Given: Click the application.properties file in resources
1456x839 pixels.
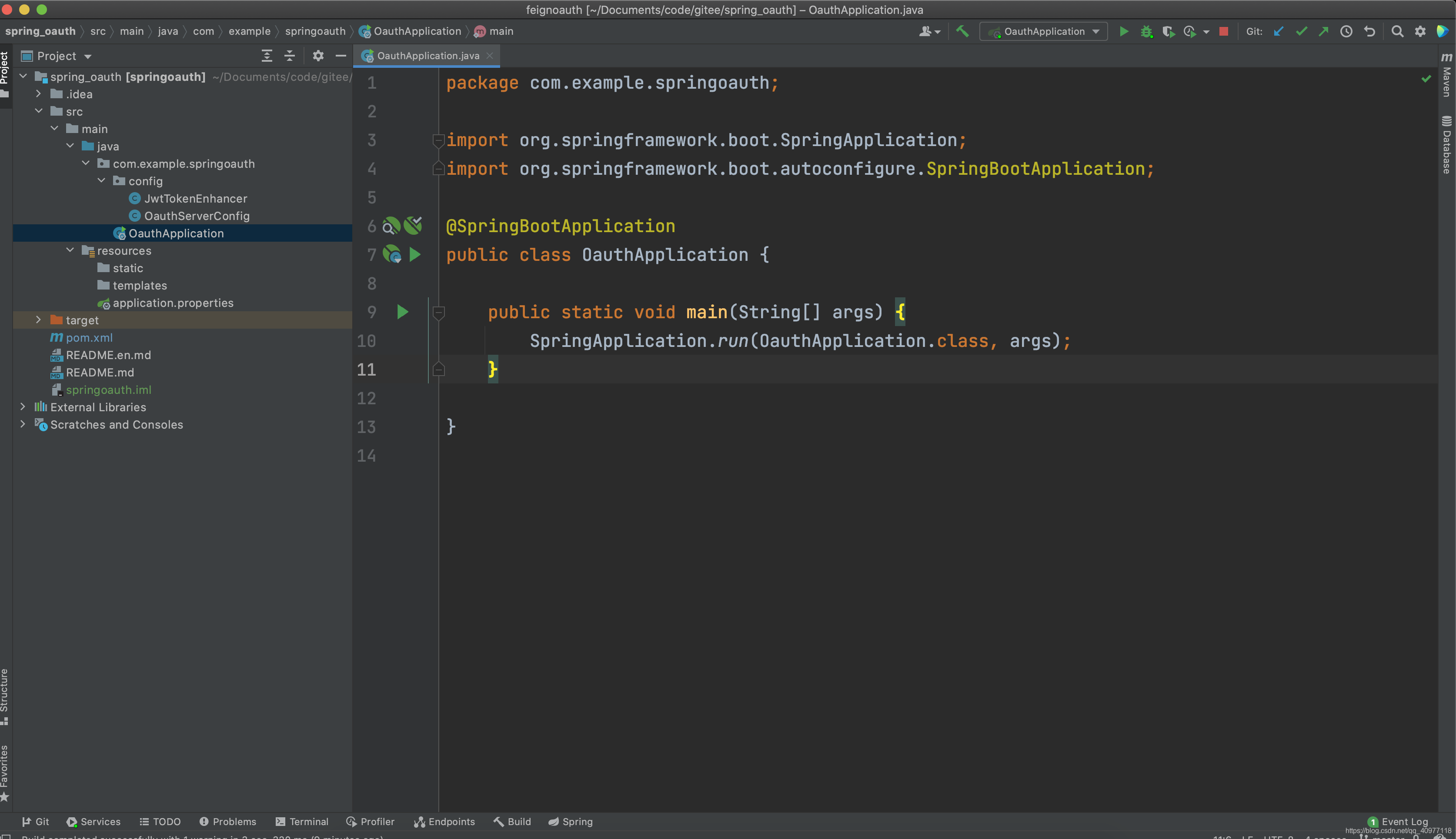Looking at the screenshot, I should click(174, 302).
